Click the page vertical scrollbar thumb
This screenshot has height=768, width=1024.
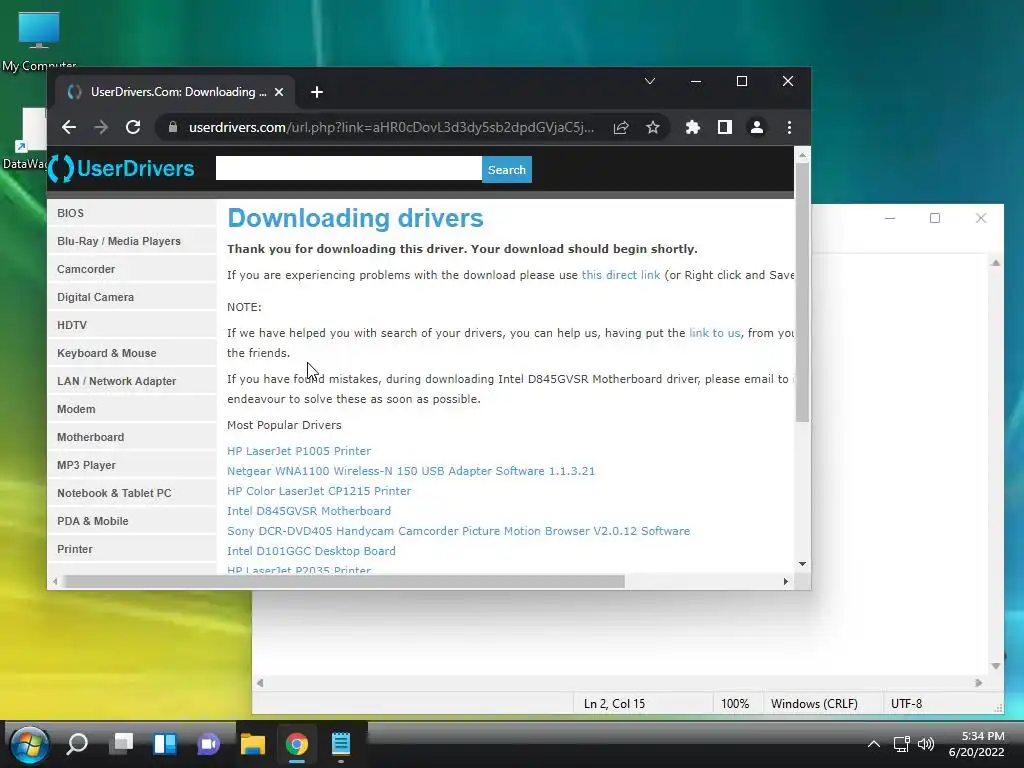tap(803, 292)
